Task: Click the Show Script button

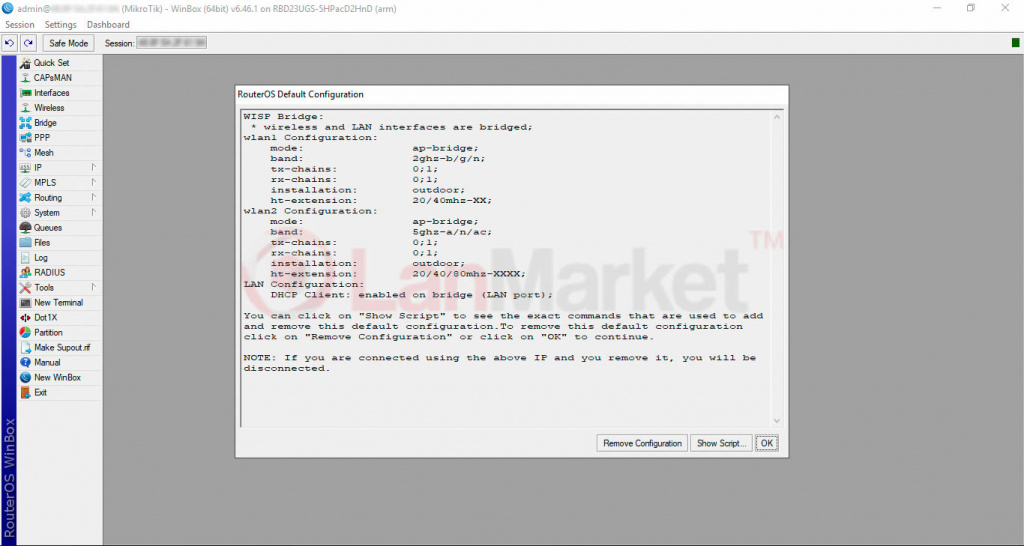Action: click(720, 443)
